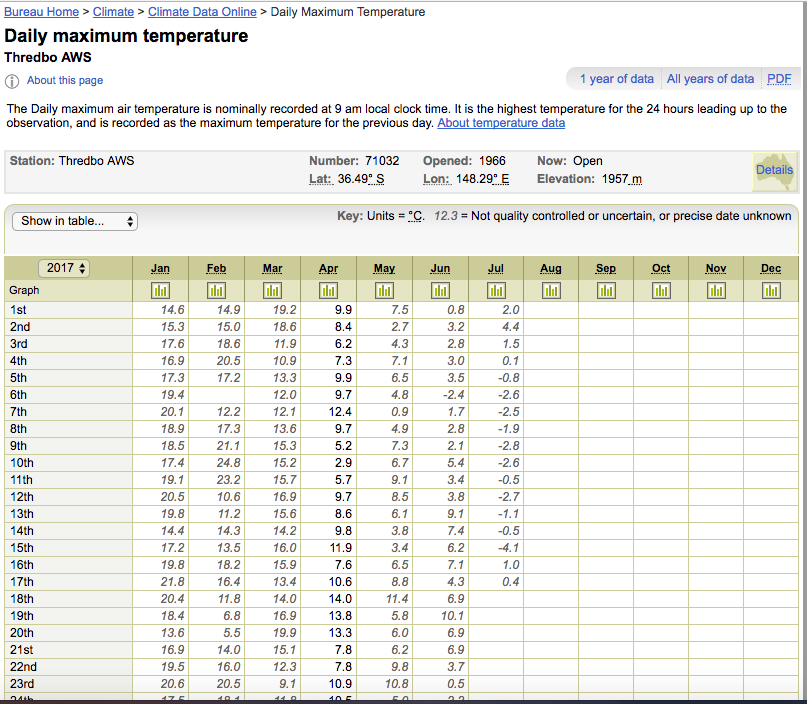Click the Climate breadcrumb link

point(113,12)
